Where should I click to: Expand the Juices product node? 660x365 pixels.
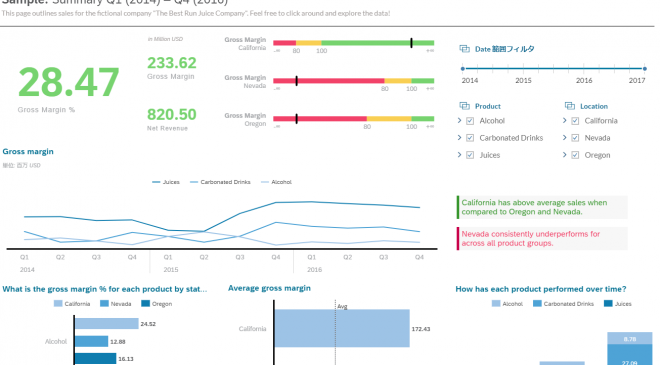tap(459, 155)
